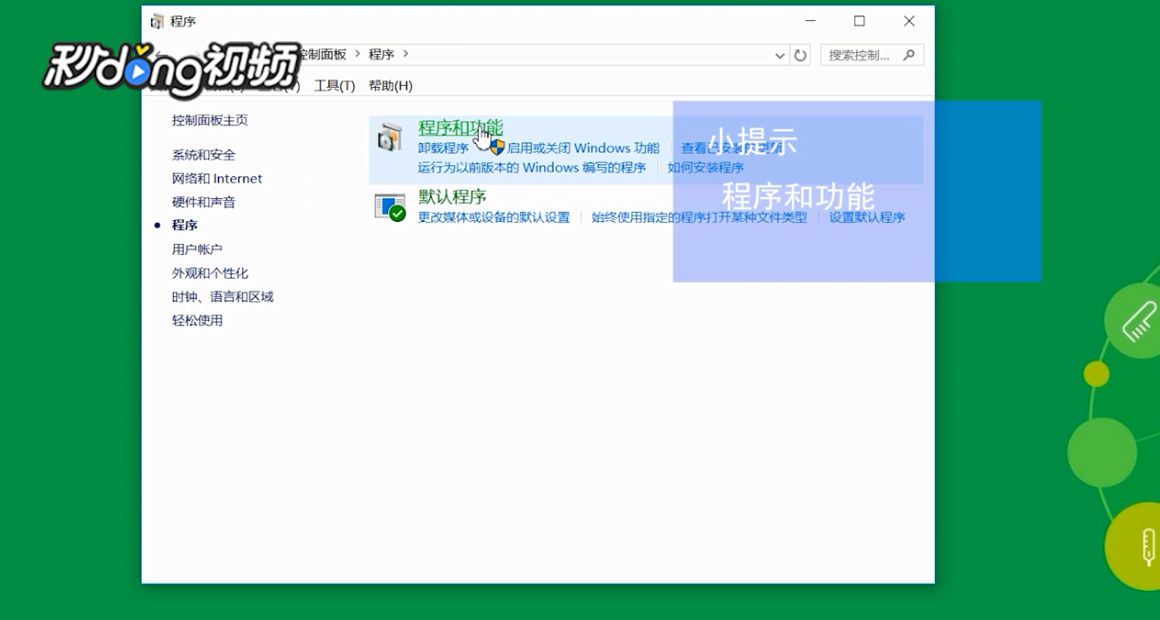Expand the chevron before 程序 in breadcrumb
Viewport: 1160px width, 620px height.
click(357, 54)
